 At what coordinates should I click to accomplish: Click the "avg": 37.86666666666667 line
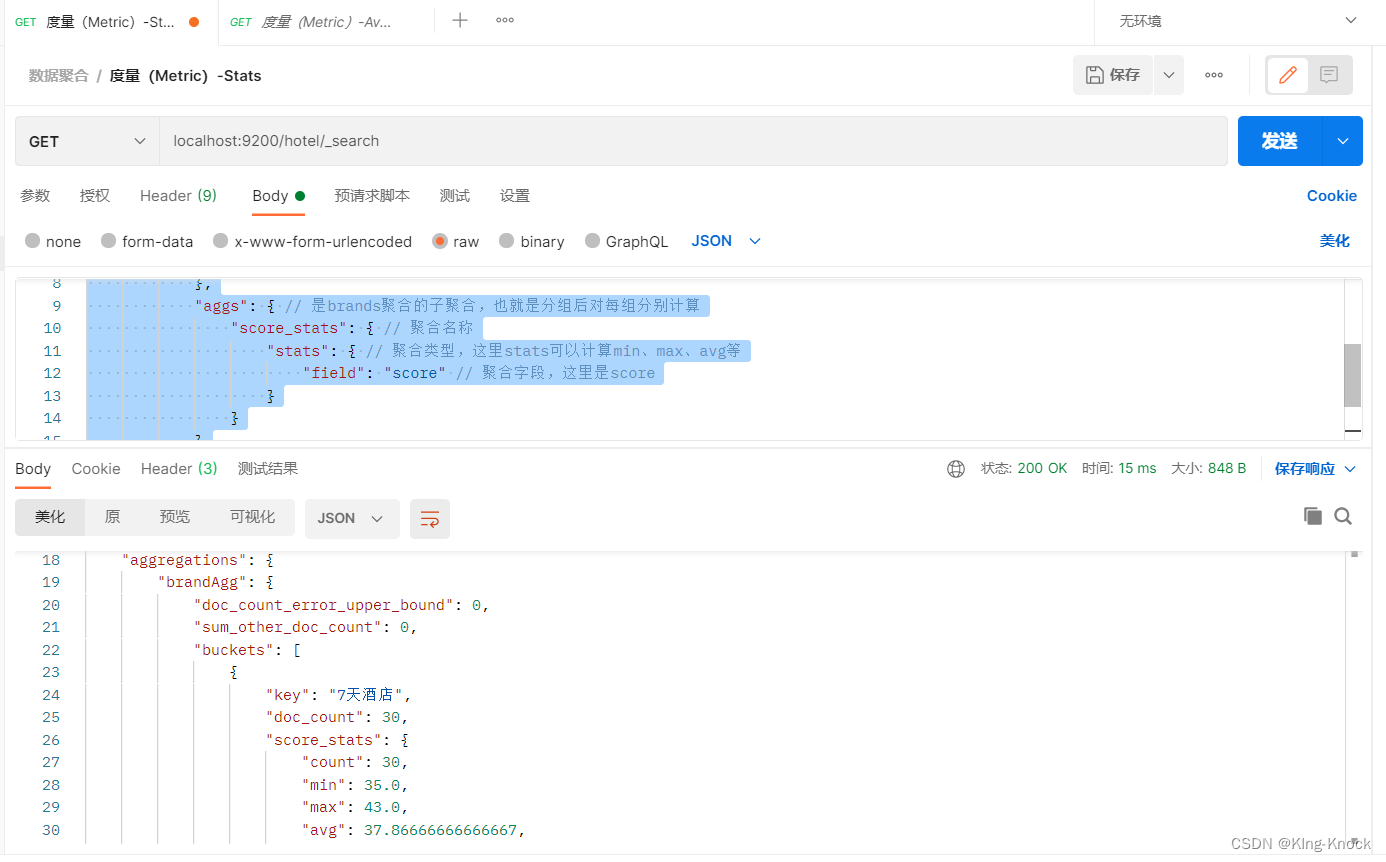(x=414, y=830)
